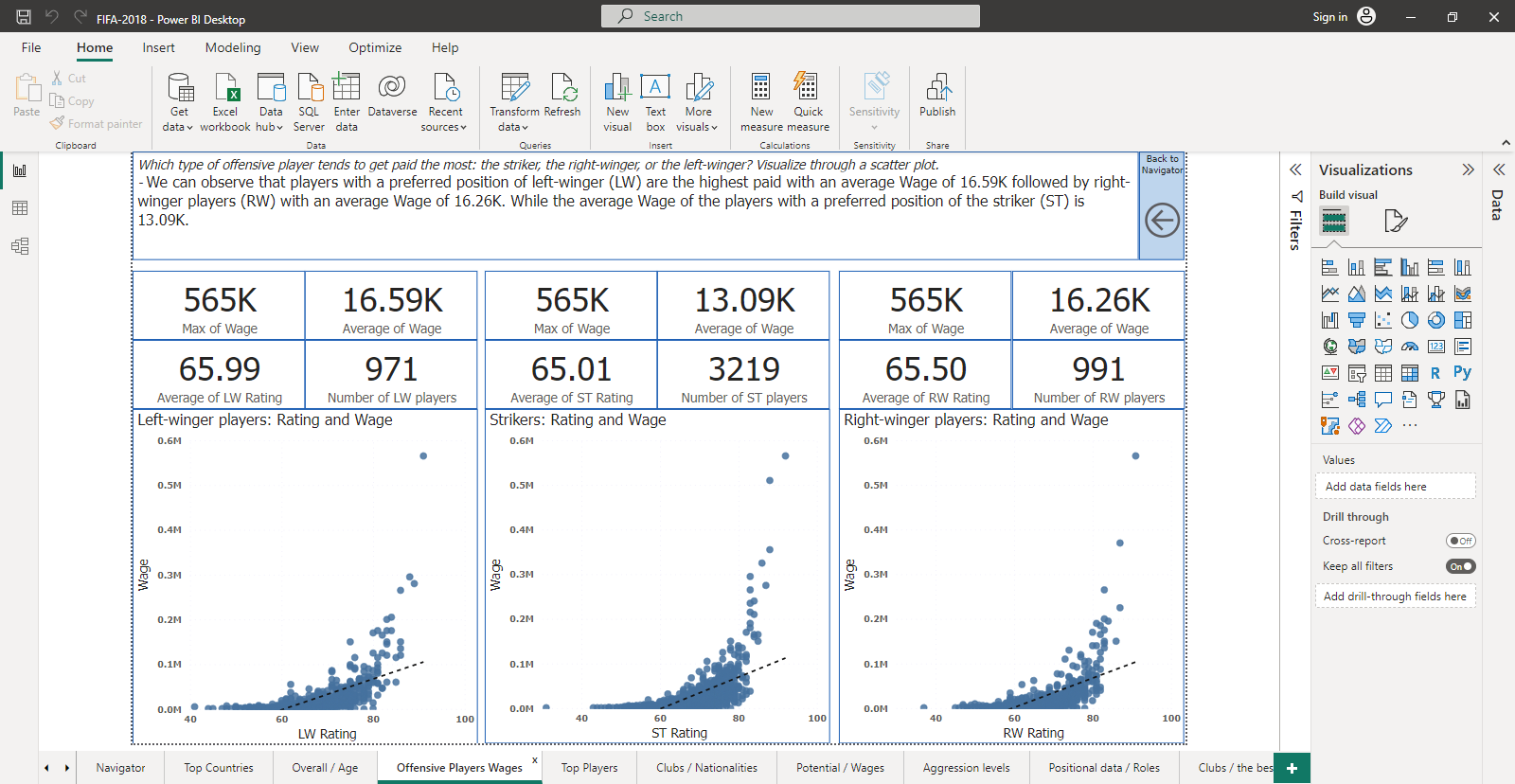This screenshot has width=1515, height=784.
Task: Open the Modeling ribbon tab
Action: (233, 47)
